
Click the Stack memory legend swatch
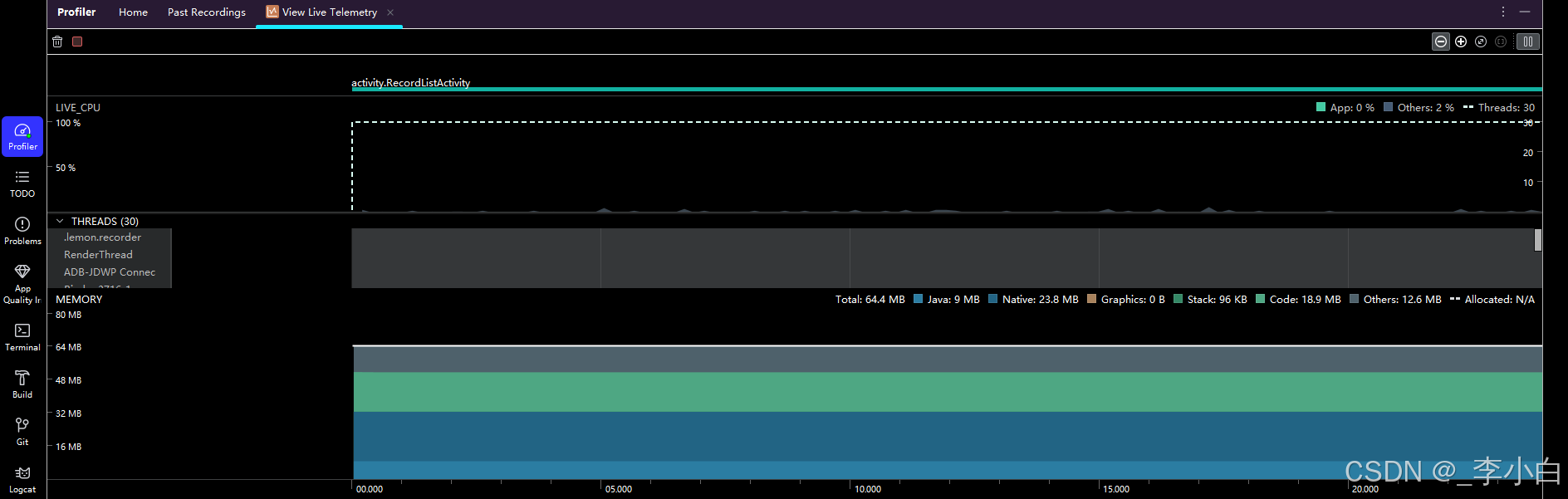(x=1178, y=299)
